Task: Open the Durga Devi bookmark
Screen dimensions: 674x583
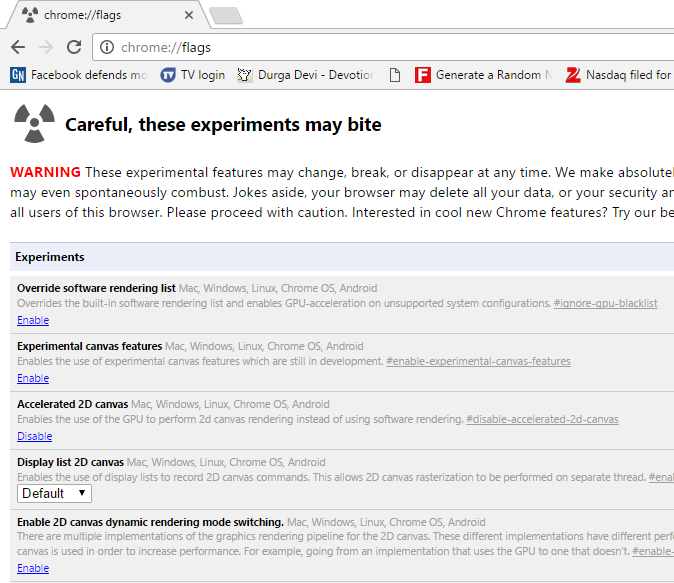Action: coord(304,75)
